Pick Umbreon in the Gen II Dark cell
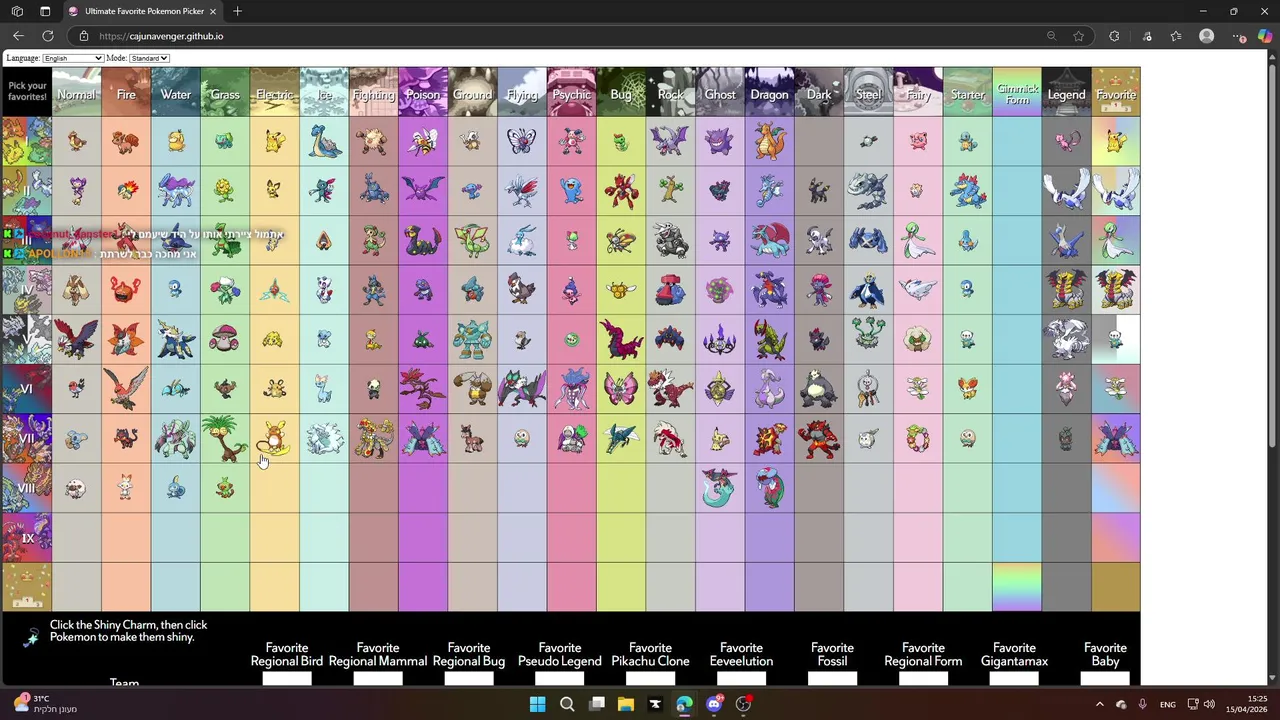The height and width of the screenshot is (720, 1280). pyautogui.click(x=819, y=190)
